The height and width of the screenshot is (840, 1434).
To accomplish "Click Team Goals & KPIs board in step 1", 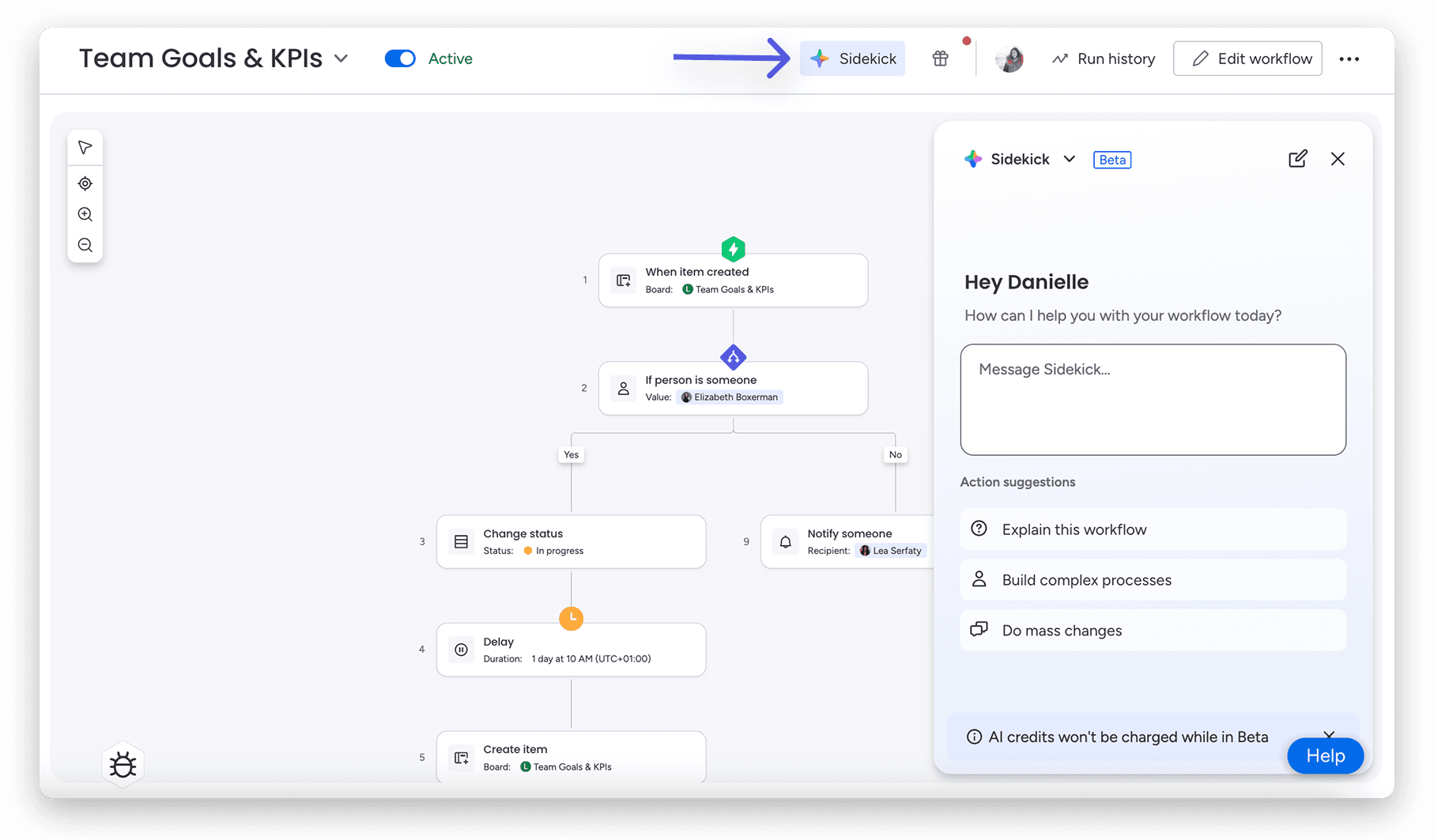I will (x=728, y=289).
